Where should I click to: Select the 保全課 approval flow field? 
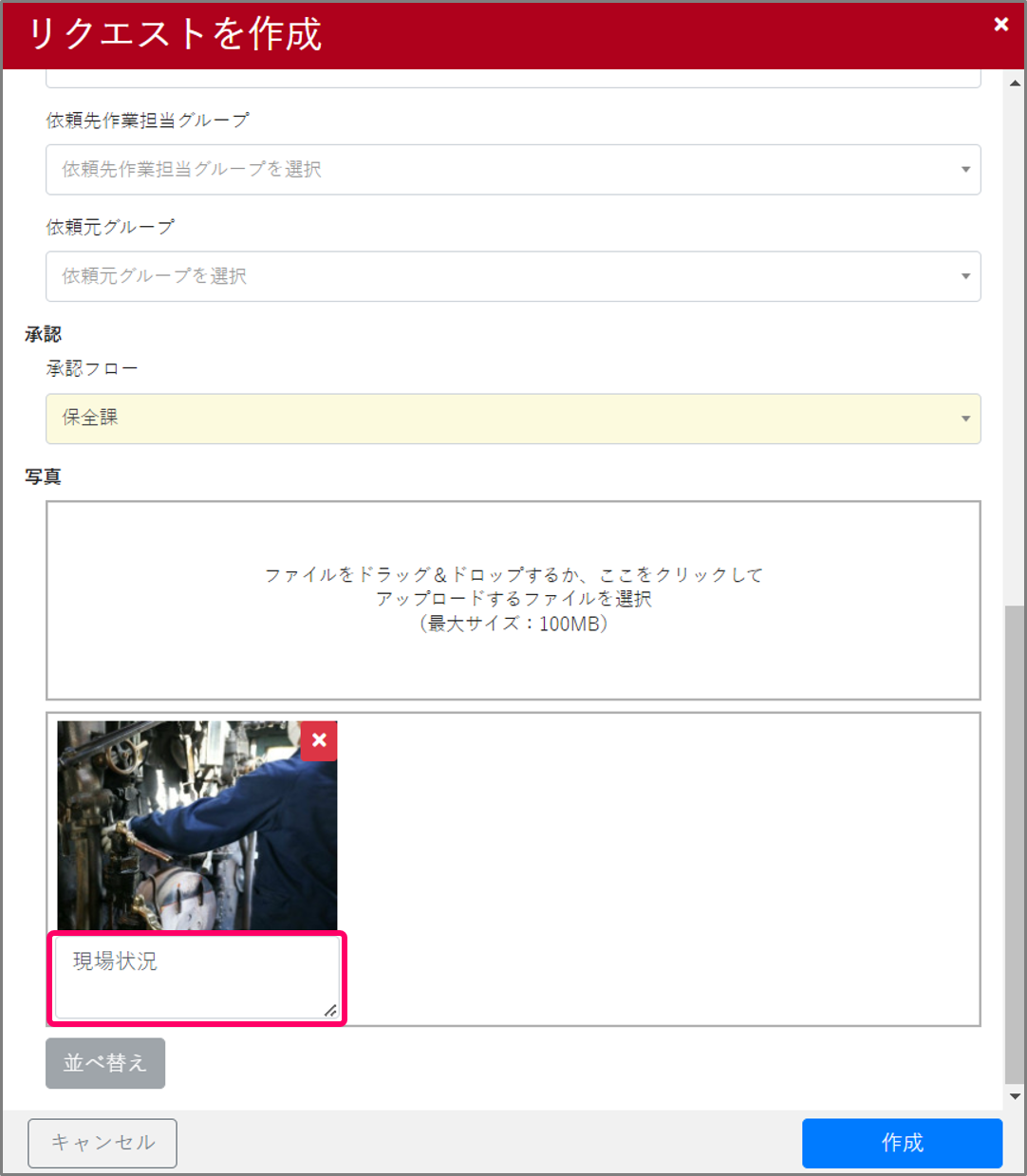click(513, 419)
